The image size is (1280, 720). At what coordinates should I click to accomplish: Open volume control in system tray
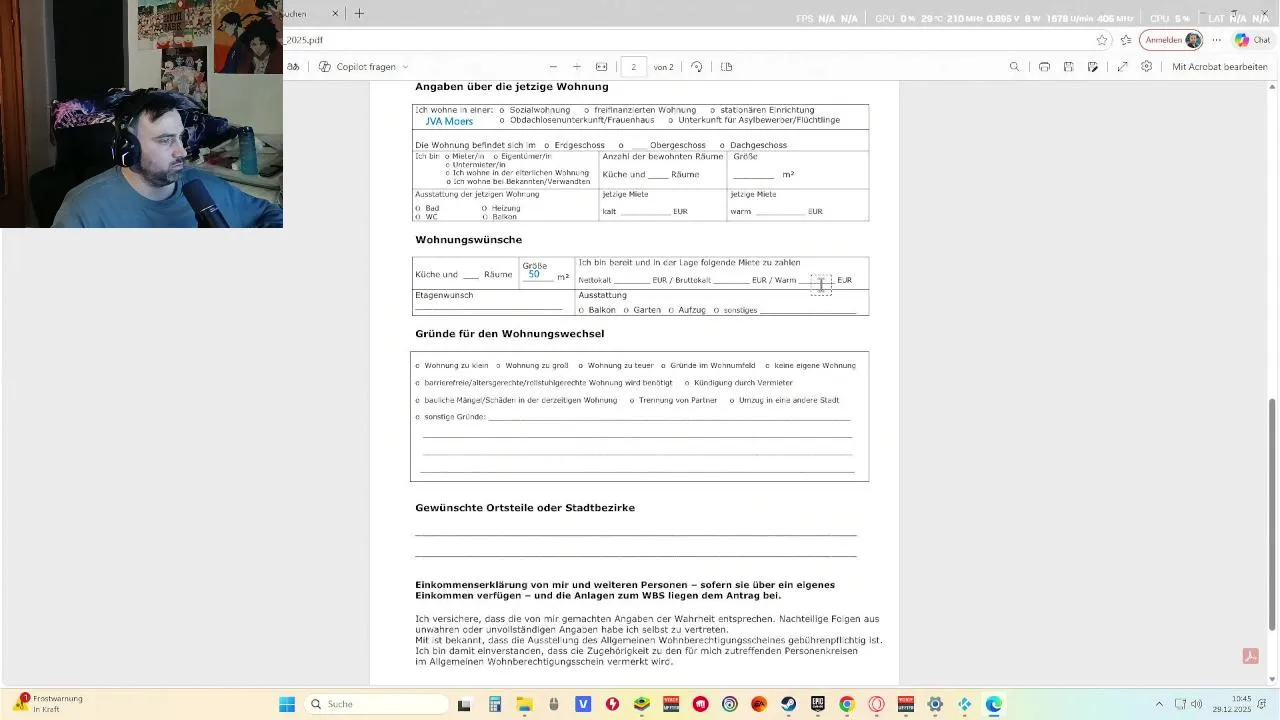tap(1197, 704)
